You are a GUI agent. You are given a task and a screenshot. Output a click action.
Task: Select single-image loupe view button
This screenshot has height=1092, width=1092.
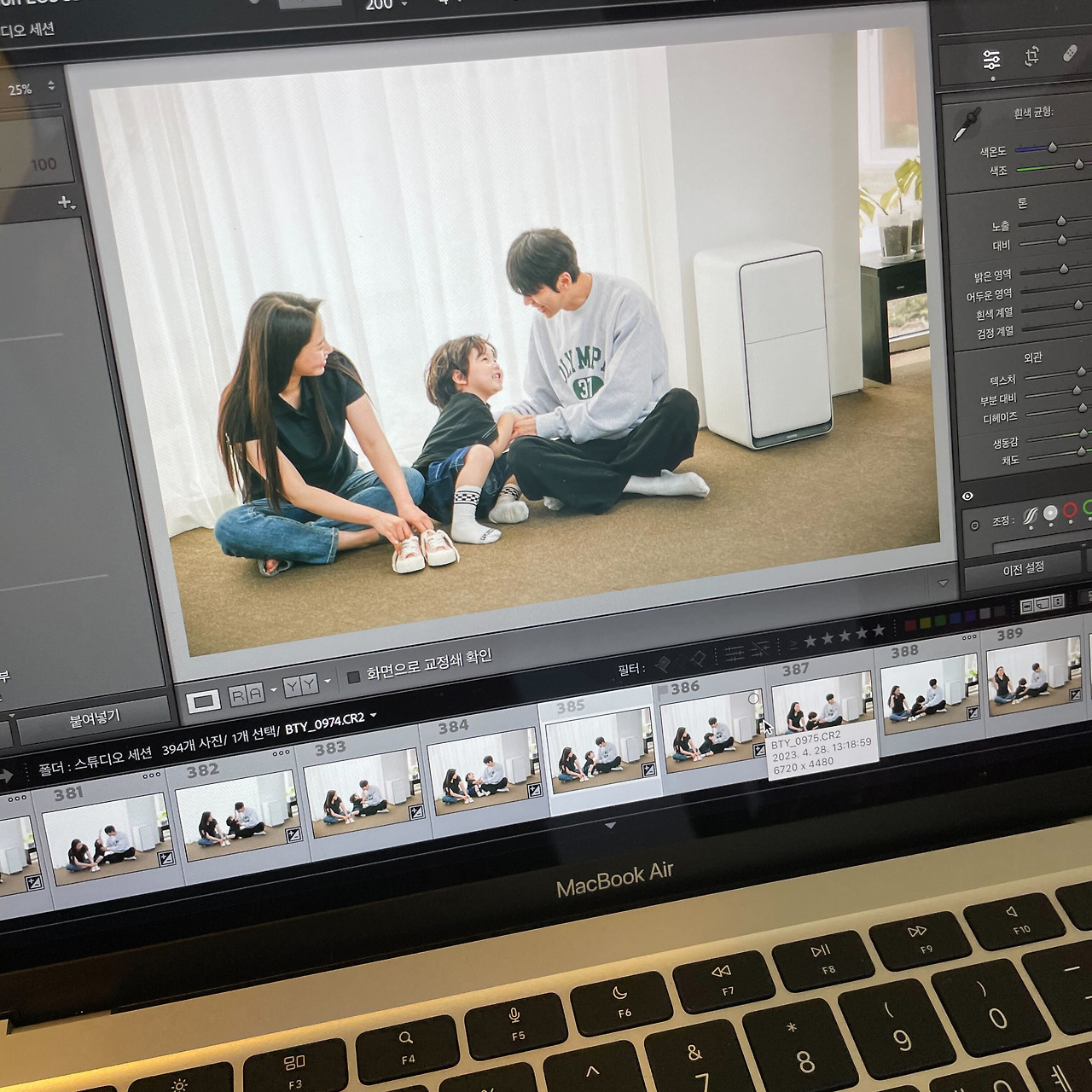point(203,701)
